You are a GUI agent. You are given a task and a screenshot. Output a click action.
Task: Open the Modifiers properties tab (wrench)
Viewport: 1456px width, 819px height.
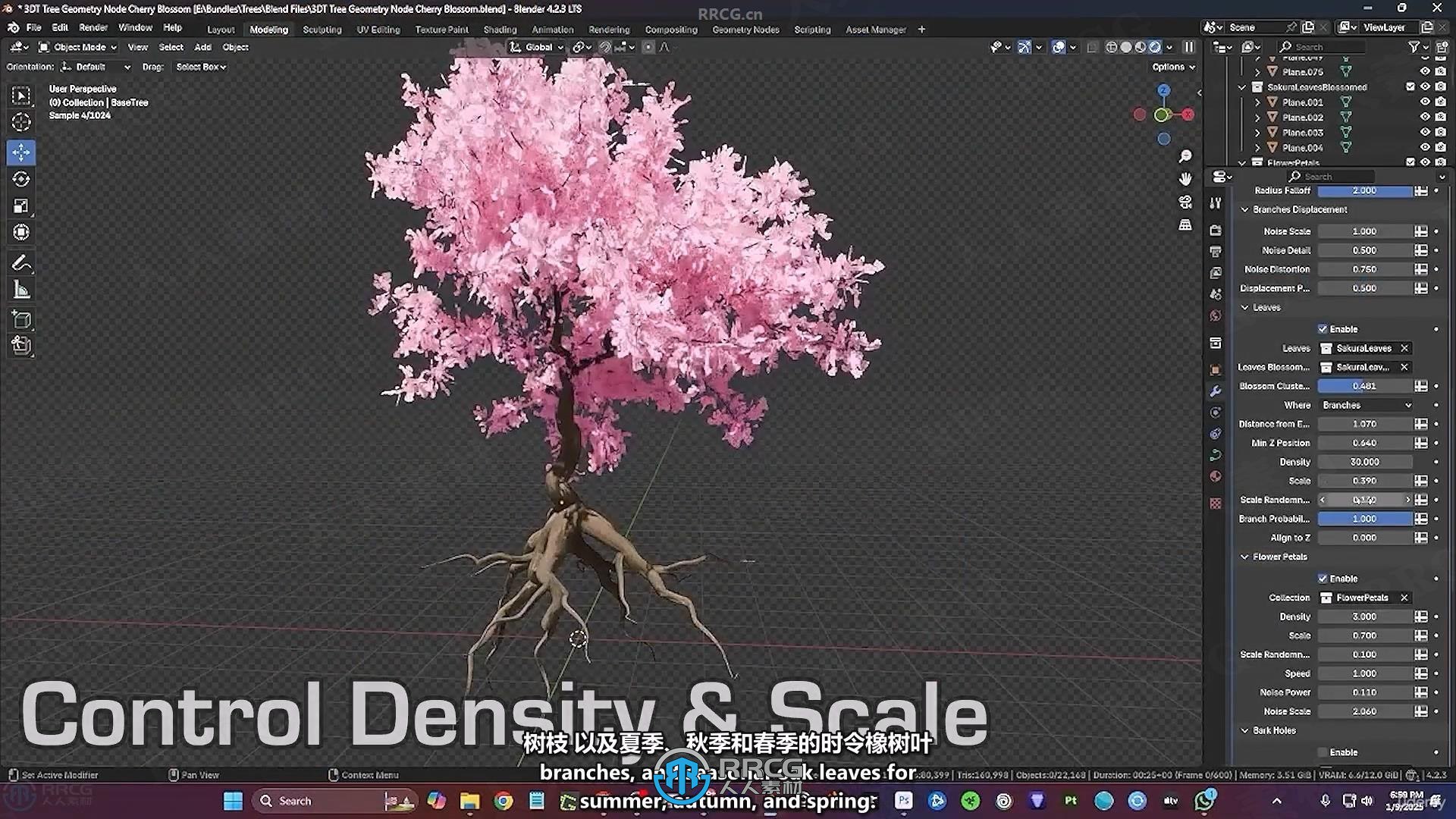[x=1216, y=391]
